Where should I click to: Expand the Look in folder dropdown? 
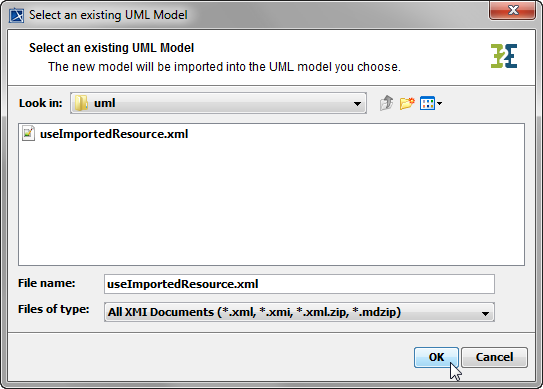357,103
